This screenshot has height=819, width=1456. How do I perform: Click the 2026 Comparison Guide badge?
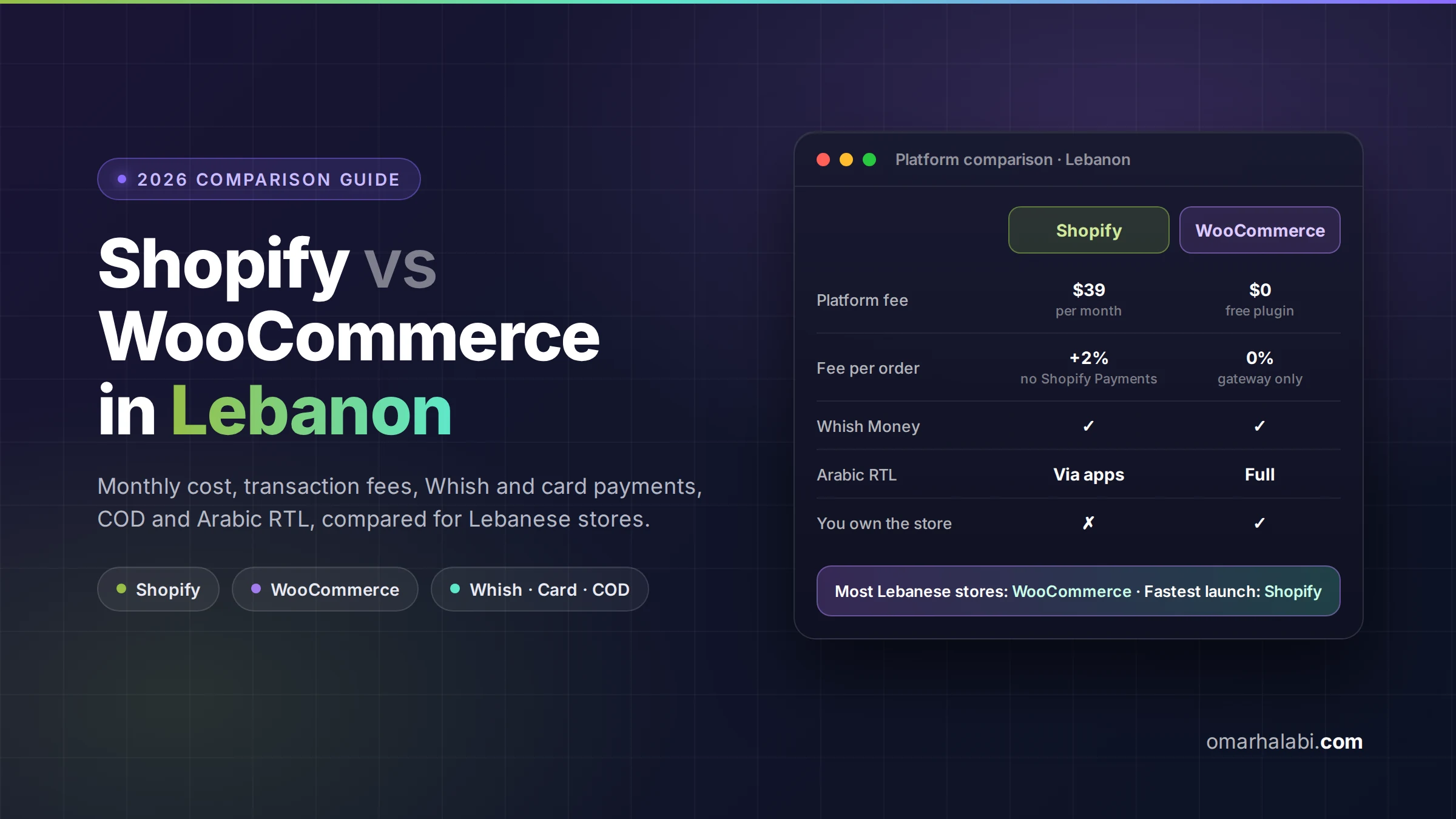point(259,179)
